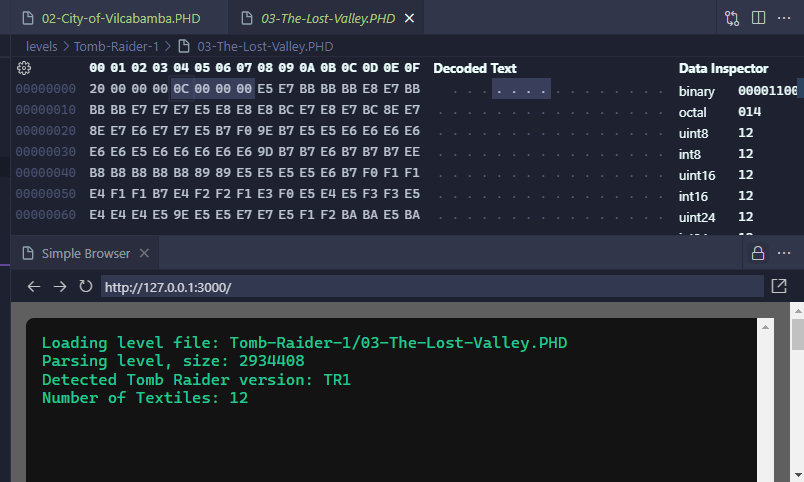This screenshot has width=804, height=482.
Task: Click offset label 00000060
Action: (x=46, y=215)
